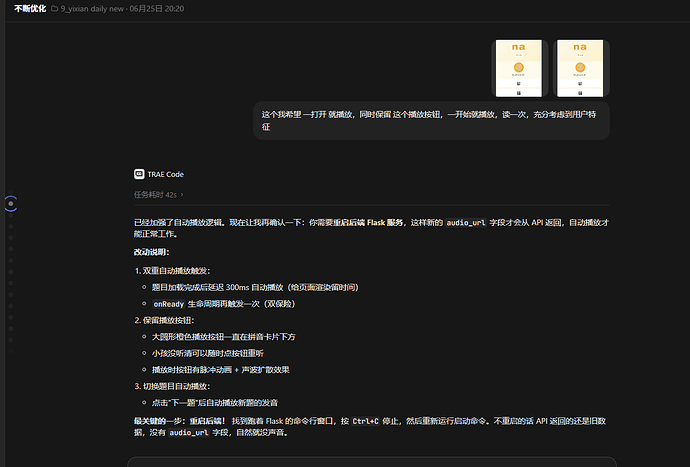This screenshot has height=467, width=690.
Task: Click the user message bubble about auto-play
Action: click(x=431, y=121)
